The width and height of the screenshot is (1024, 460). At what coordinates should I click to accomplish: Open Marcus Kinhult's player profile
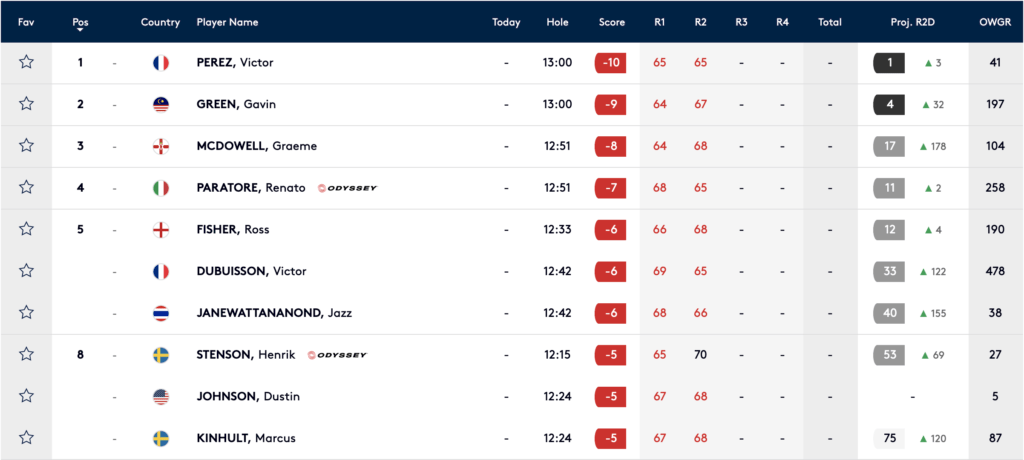click(246, 438)
